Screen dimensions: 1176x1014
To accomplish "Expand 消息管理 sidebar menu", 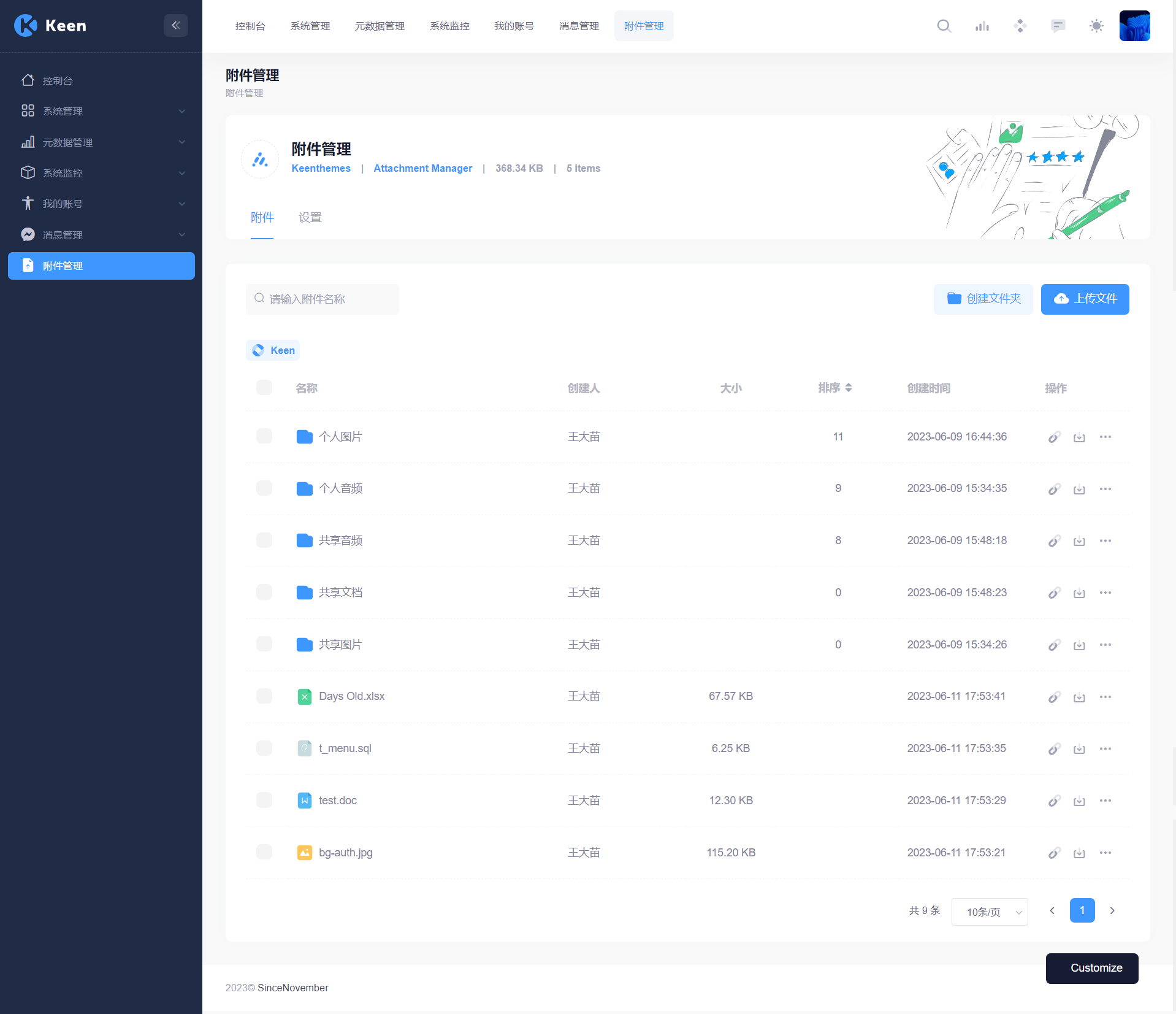I will [101, 235].
